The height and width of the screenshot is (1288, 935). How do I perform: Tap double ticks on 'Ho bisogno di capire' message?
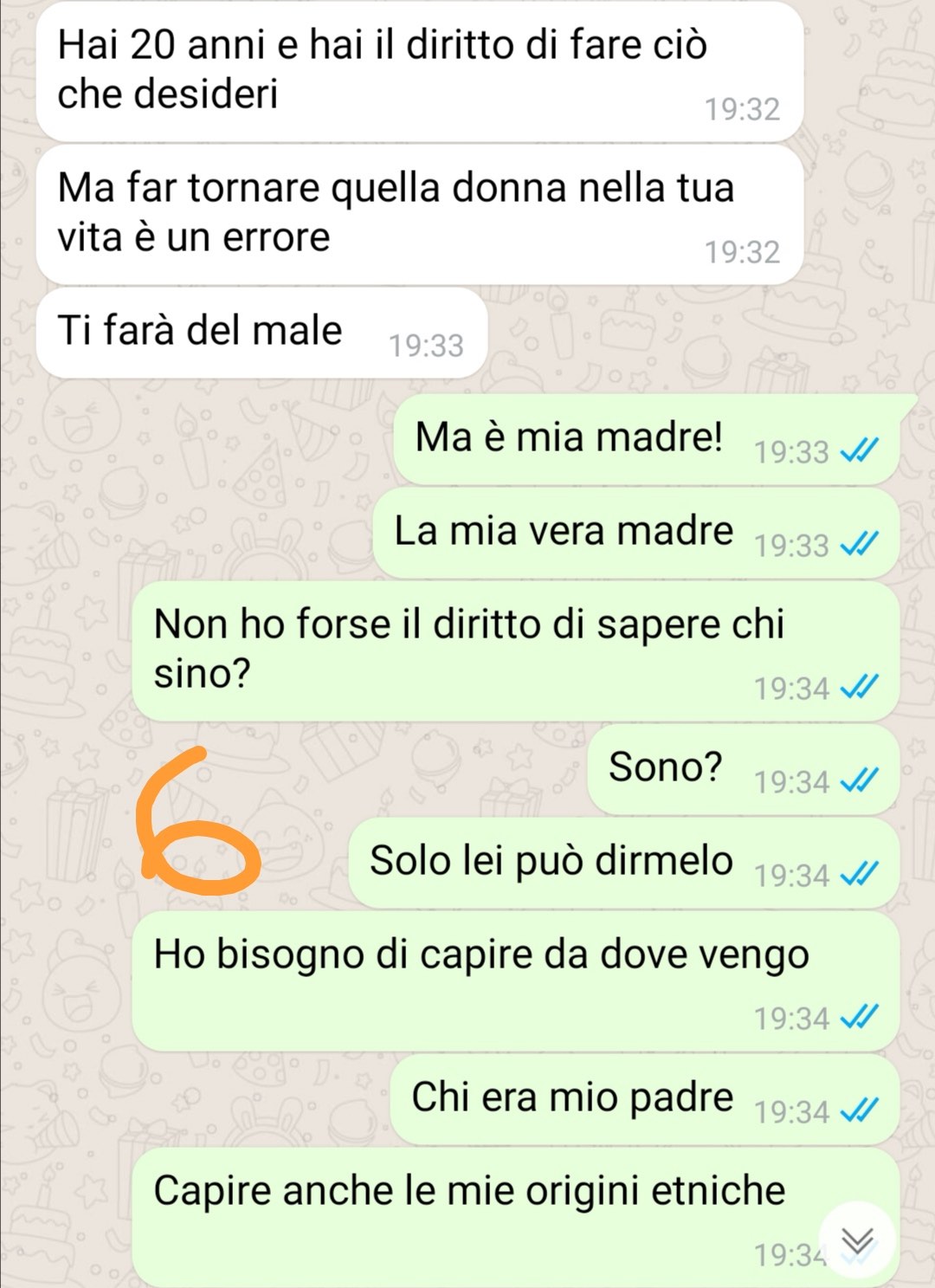click(x=860, y=1017)
